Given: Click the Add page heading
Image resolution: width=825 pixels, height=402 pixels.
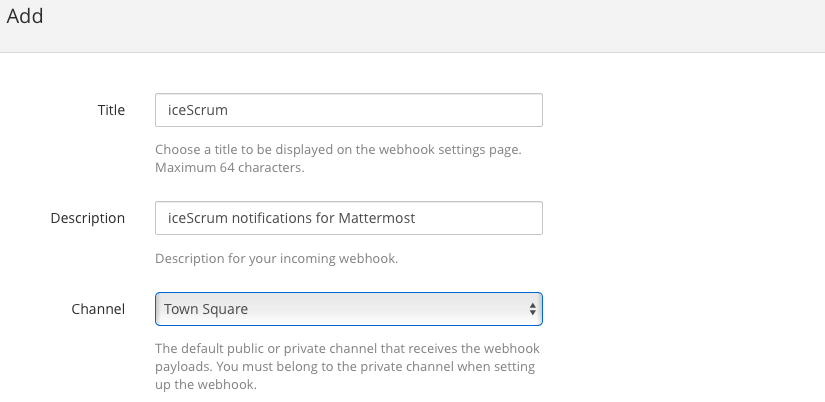Looking at the screenshot, I should pyautogui.click(x=25, y=16).
